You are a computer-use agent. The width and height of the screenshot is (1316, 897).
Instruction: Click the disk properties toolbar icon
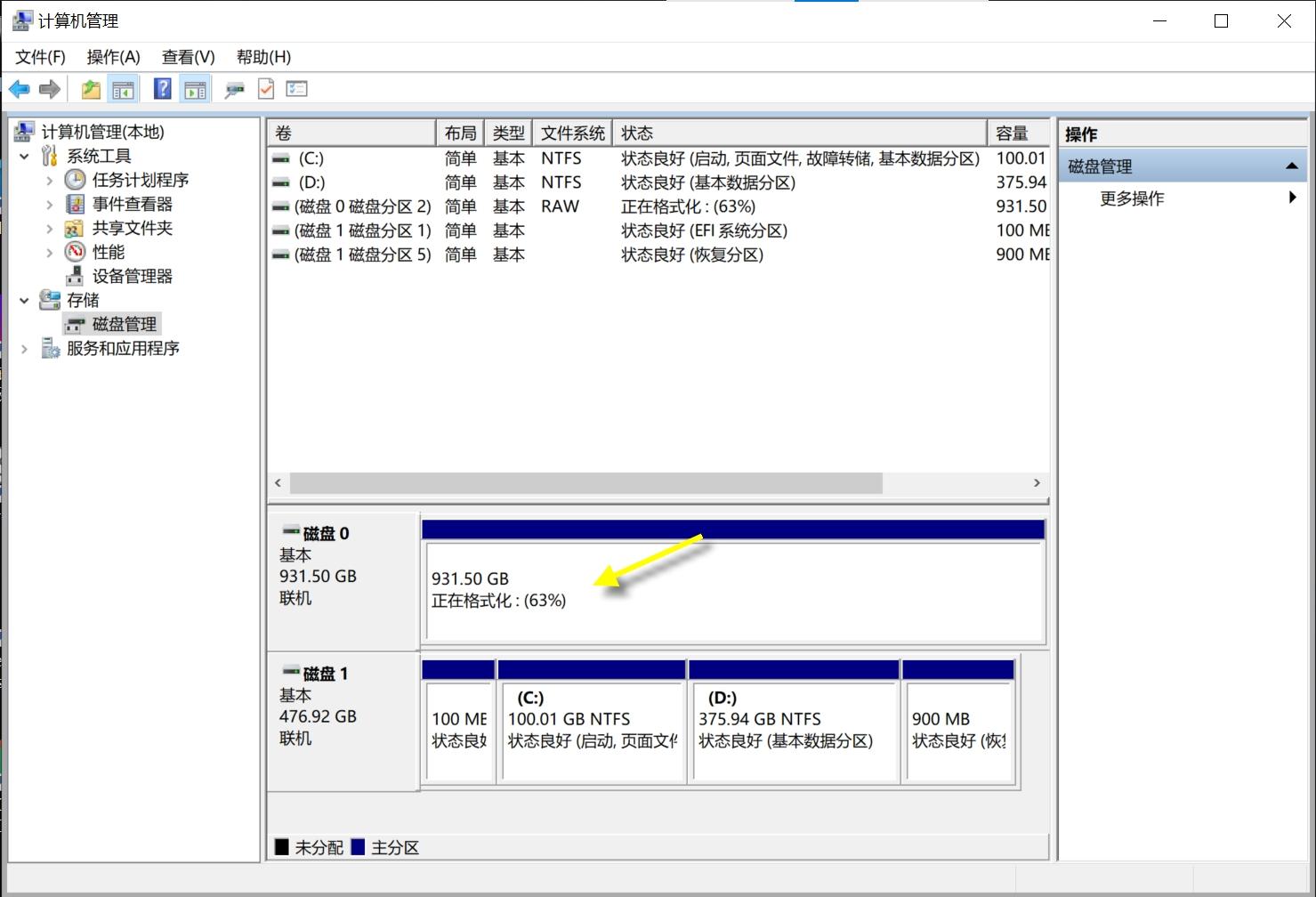[x=234, y=88]
